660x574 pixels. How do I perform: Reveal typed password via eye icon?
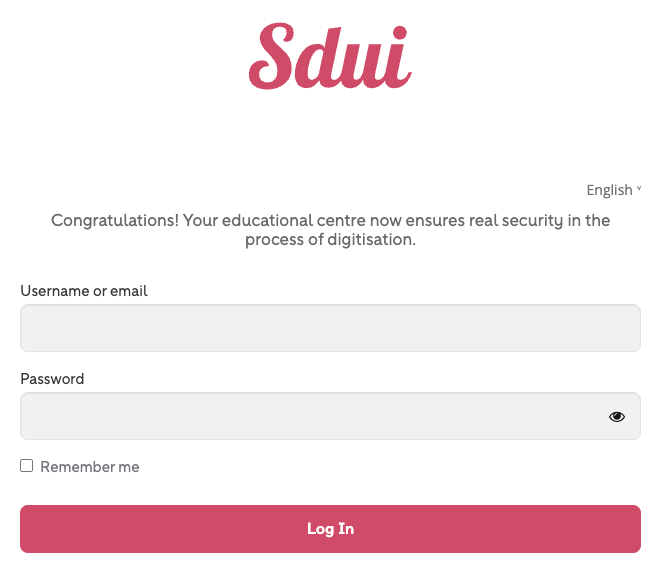[x=617, y=417]
